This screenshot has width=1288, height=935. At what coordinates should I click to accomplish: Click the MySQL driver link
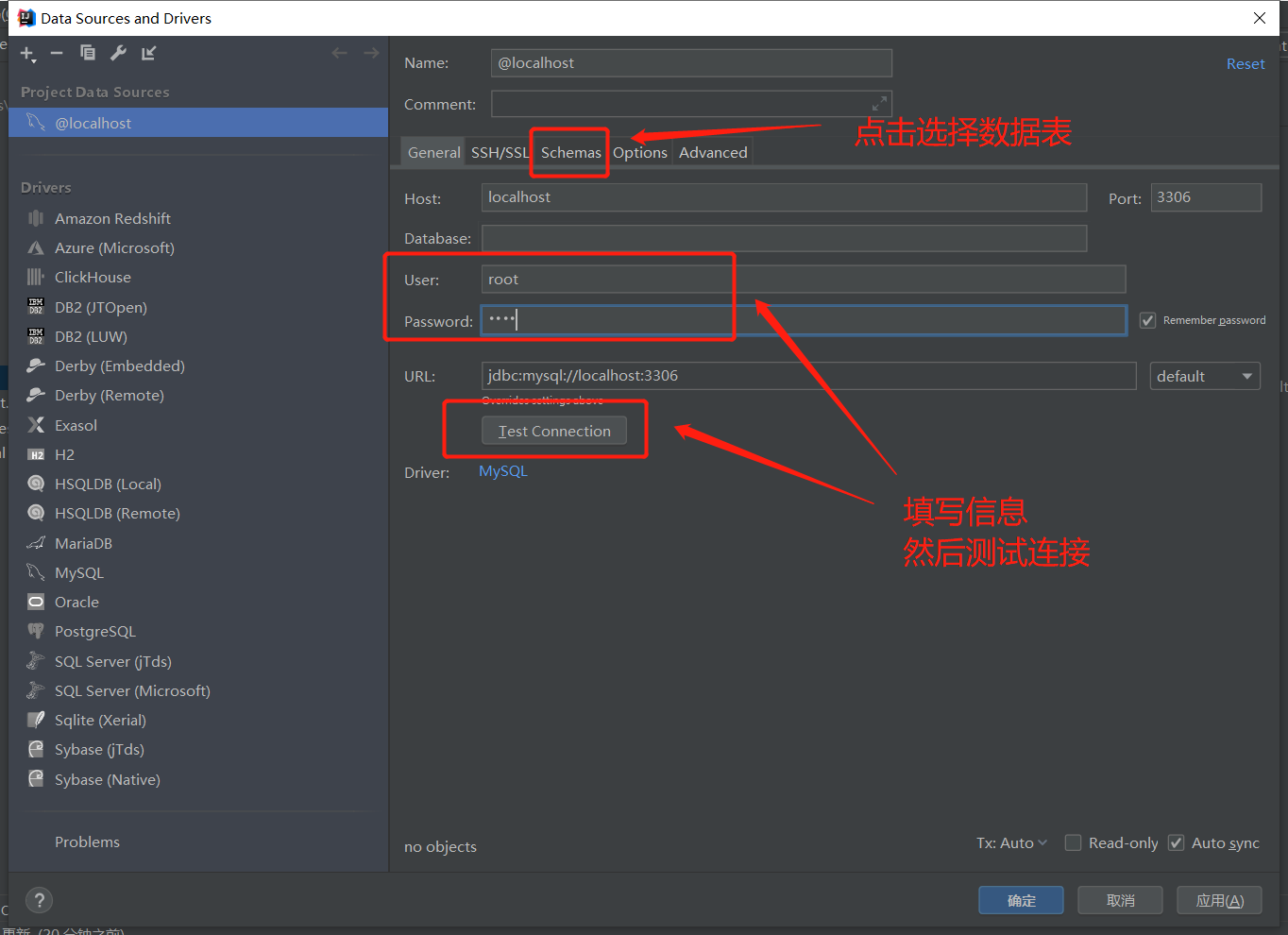tap(502, 471)
